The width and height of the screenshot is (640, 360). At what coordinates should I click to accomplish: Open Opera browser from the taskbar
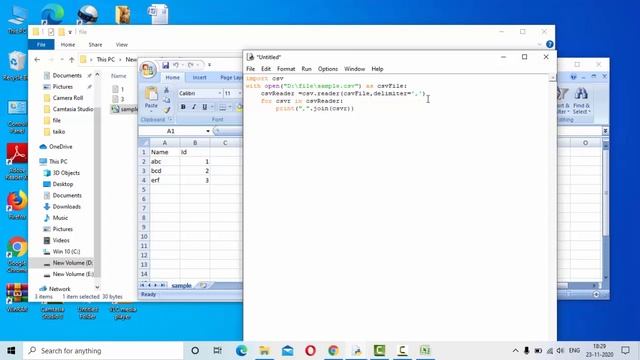click(310, 351)
